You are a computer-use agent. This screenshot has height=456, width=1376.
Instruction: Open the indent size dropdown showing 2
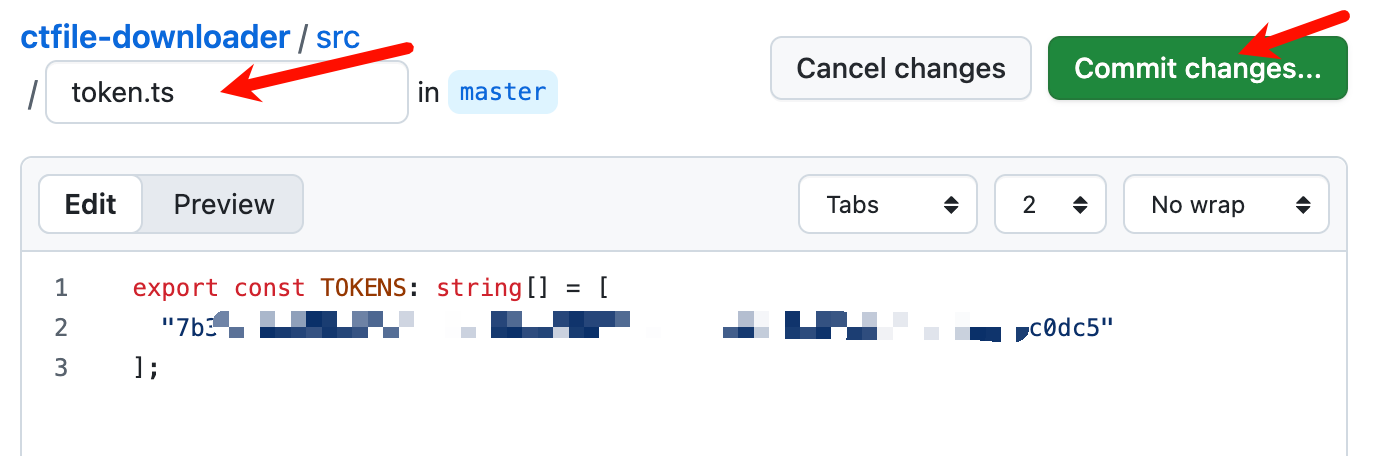[1050, 205]
